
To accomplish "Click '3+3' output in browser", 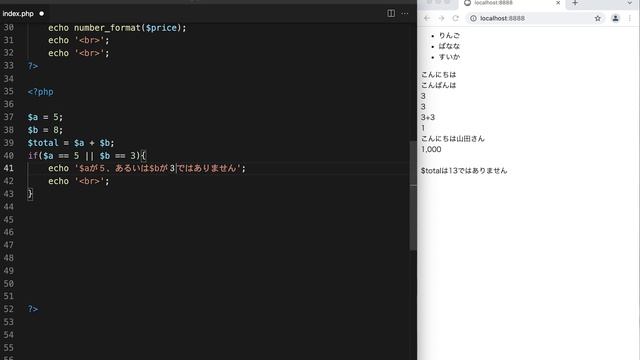I will pos(428,117).
